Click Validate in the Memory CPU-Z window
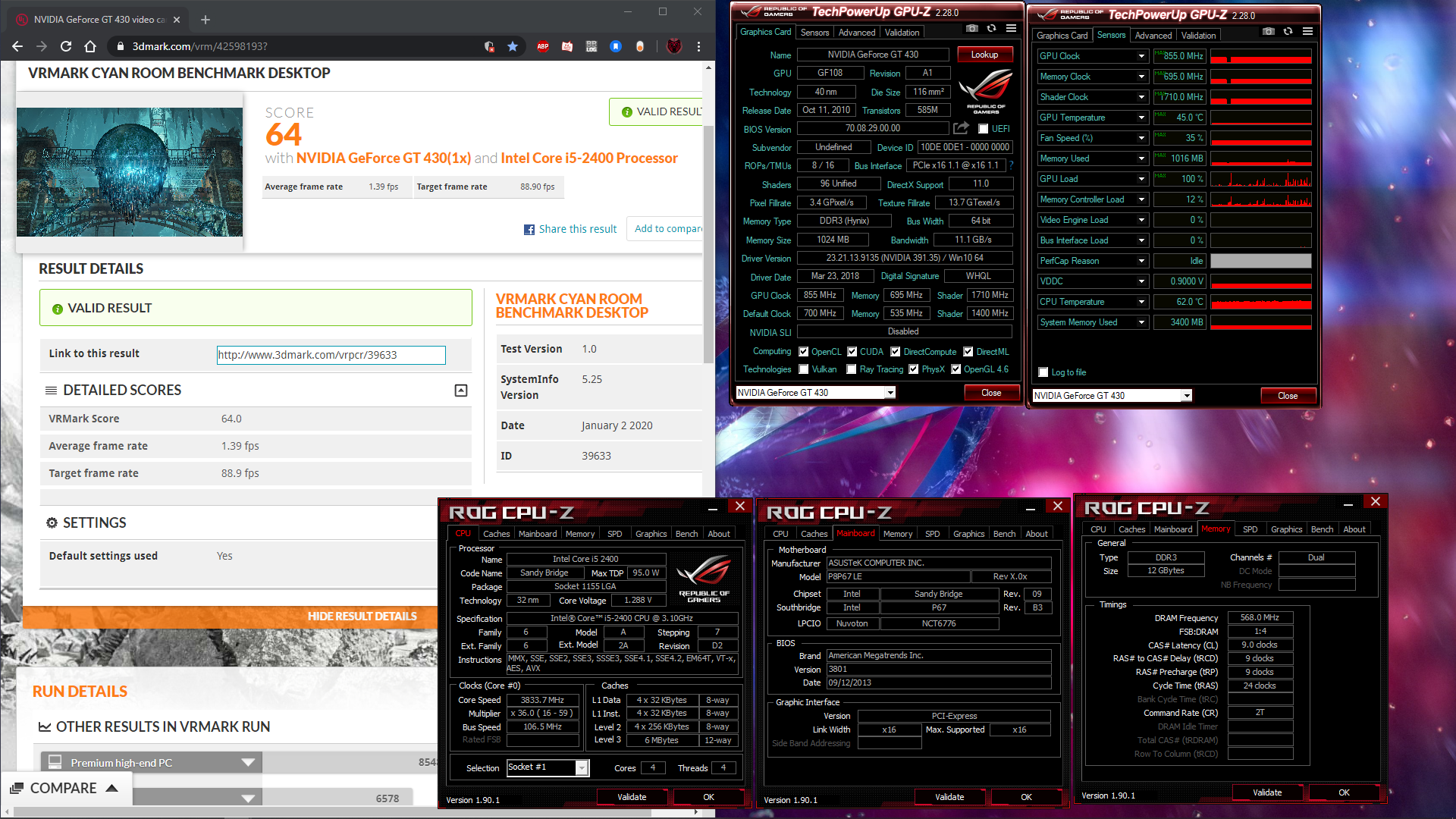 (x=1267, y=792)
